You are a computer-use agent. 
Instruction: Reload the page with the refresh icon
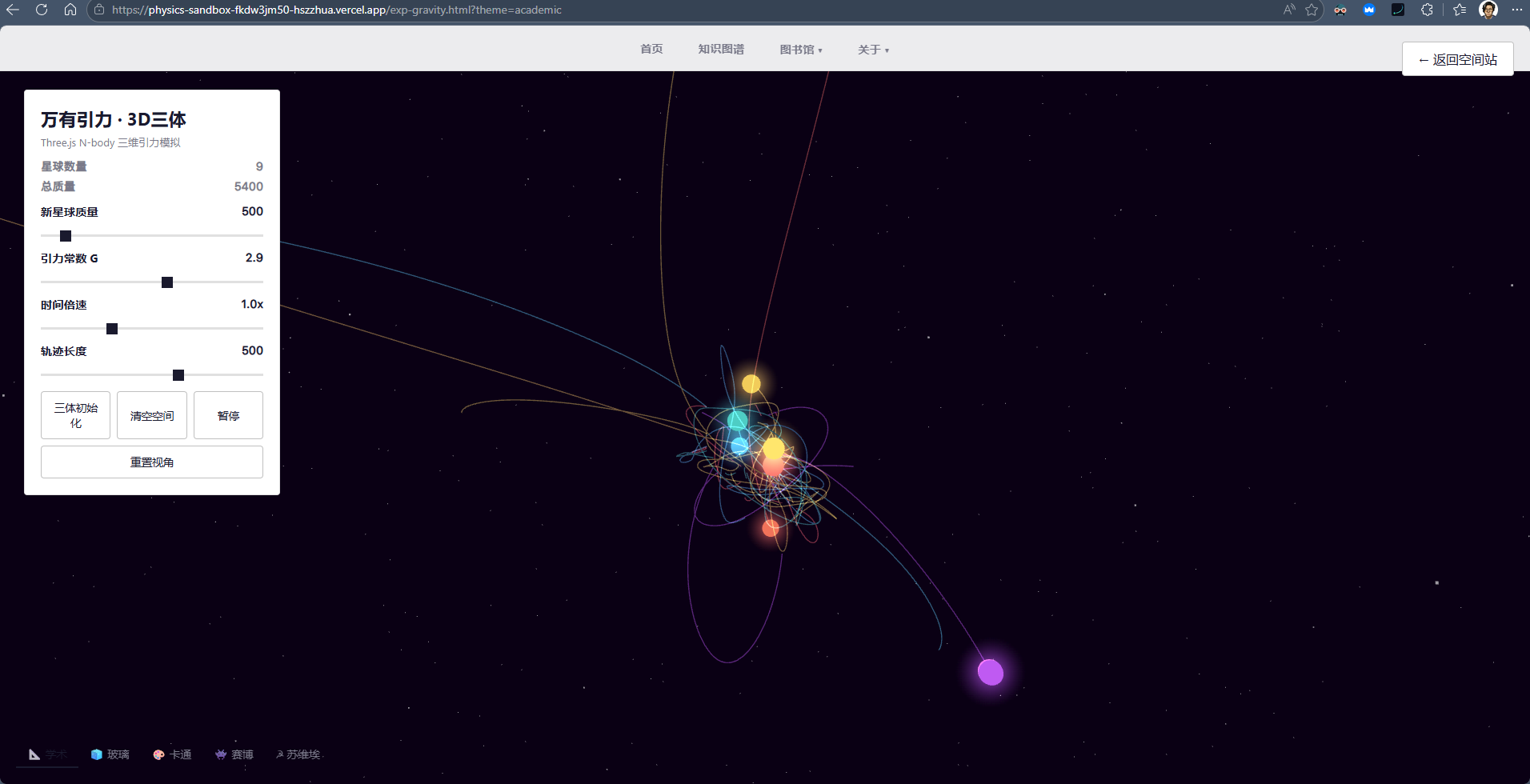[42, 10]
